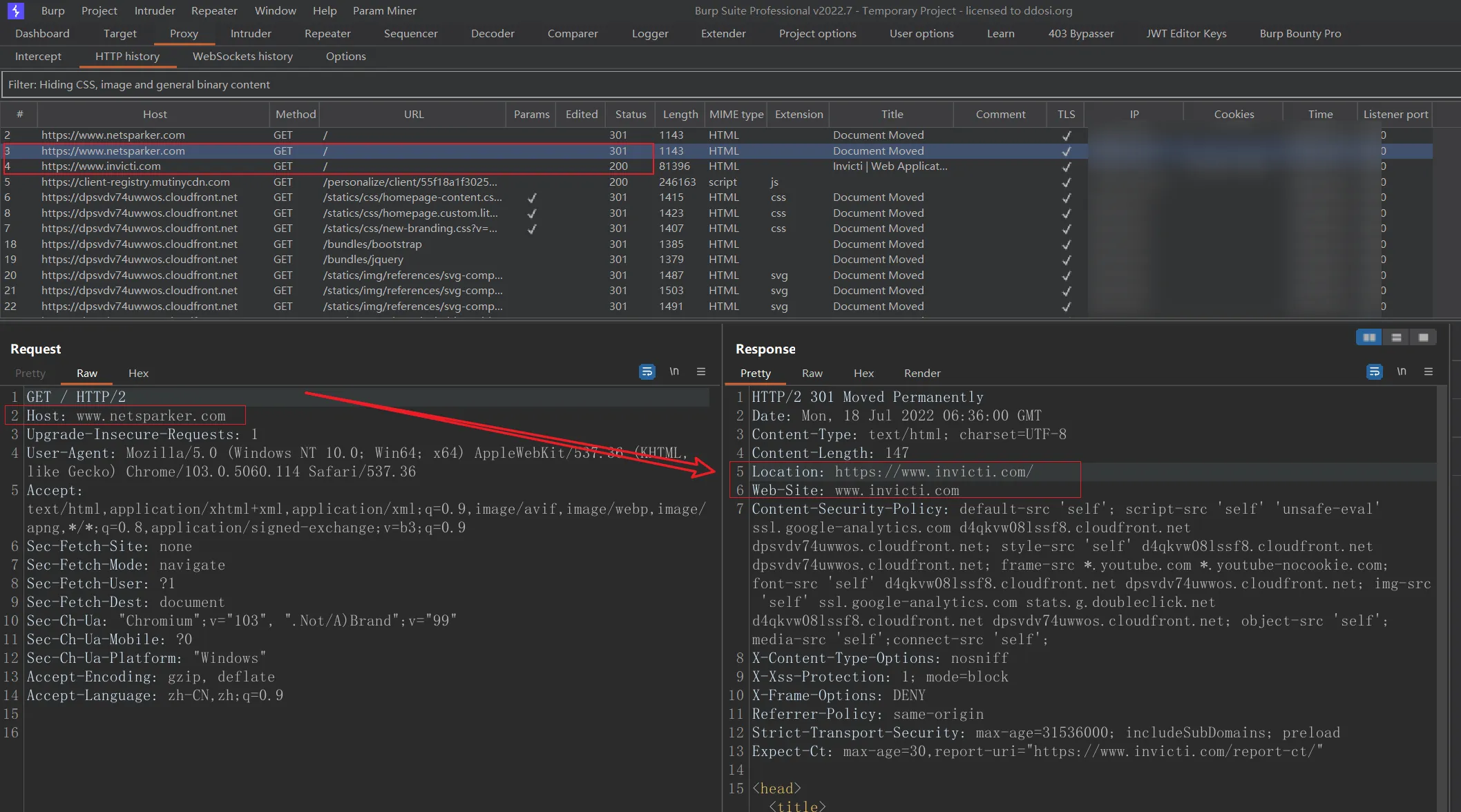The width and height of the screenshot is (1461, 812).
Task: Sort history by MIME type column
Action: [736, 114]
